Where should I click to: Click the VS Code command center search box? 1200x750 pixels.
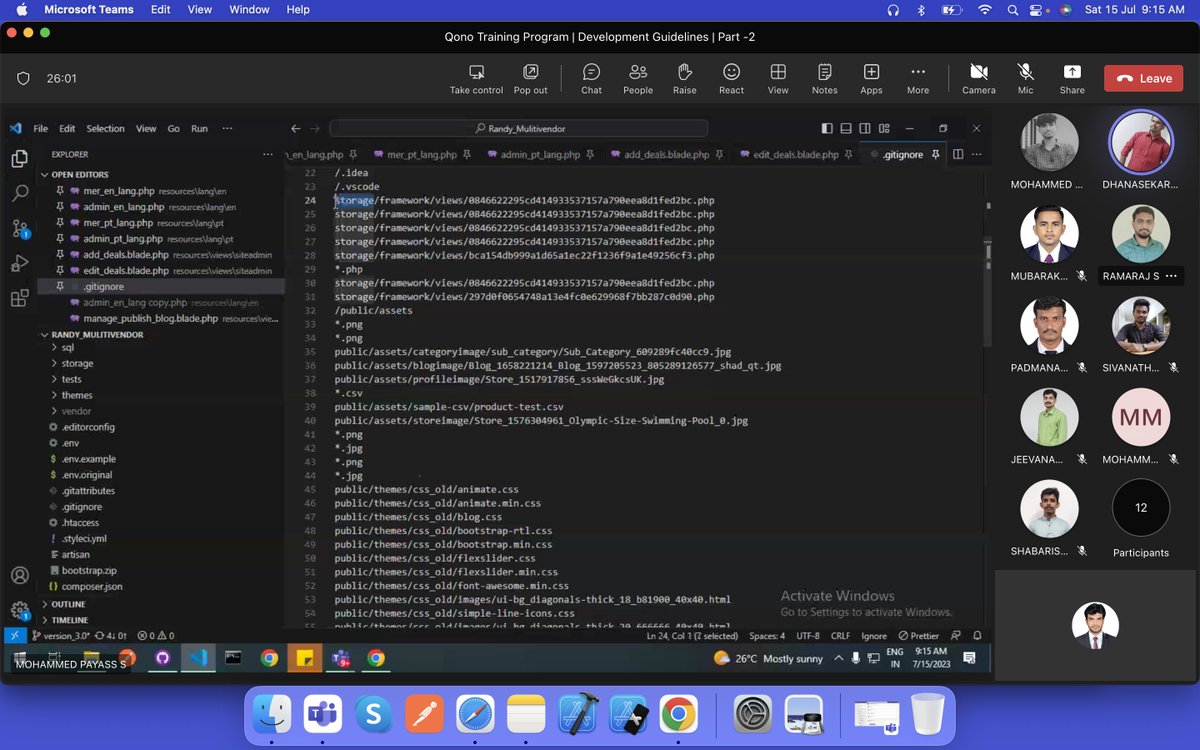tap(518, 128)
